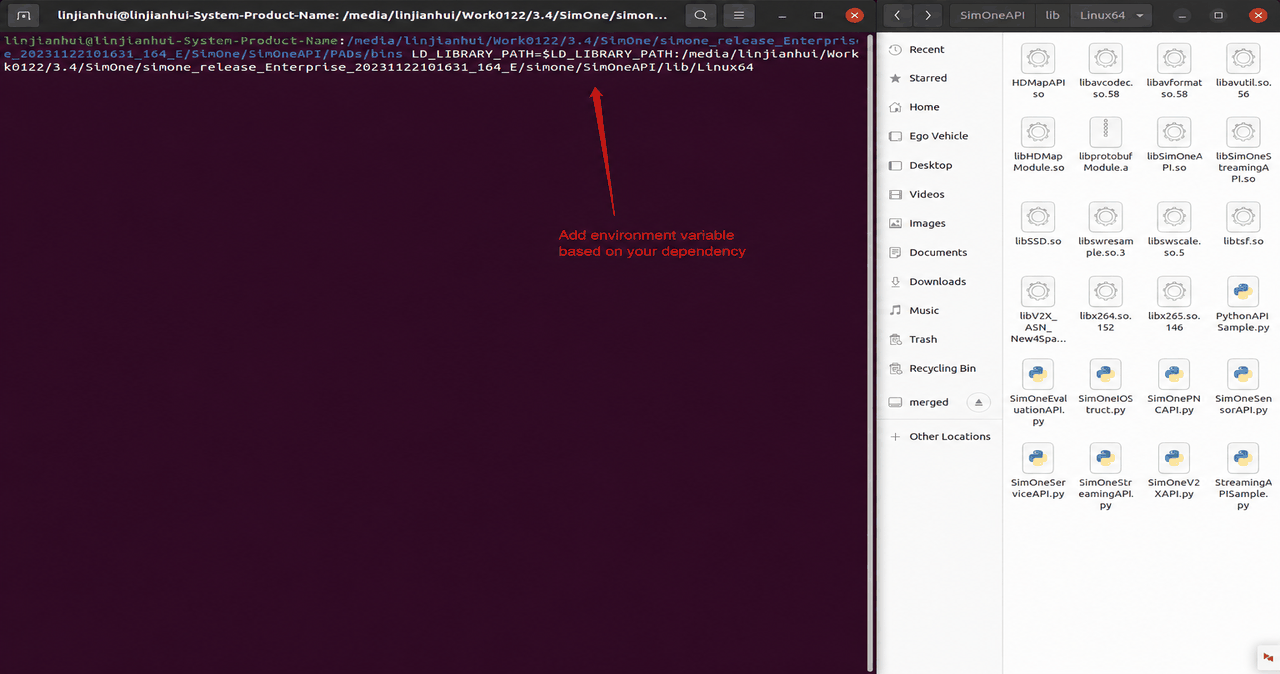1280x674 pixels.
Task: Open Recycling Bin in sidebar
Action: click(940, 368)
